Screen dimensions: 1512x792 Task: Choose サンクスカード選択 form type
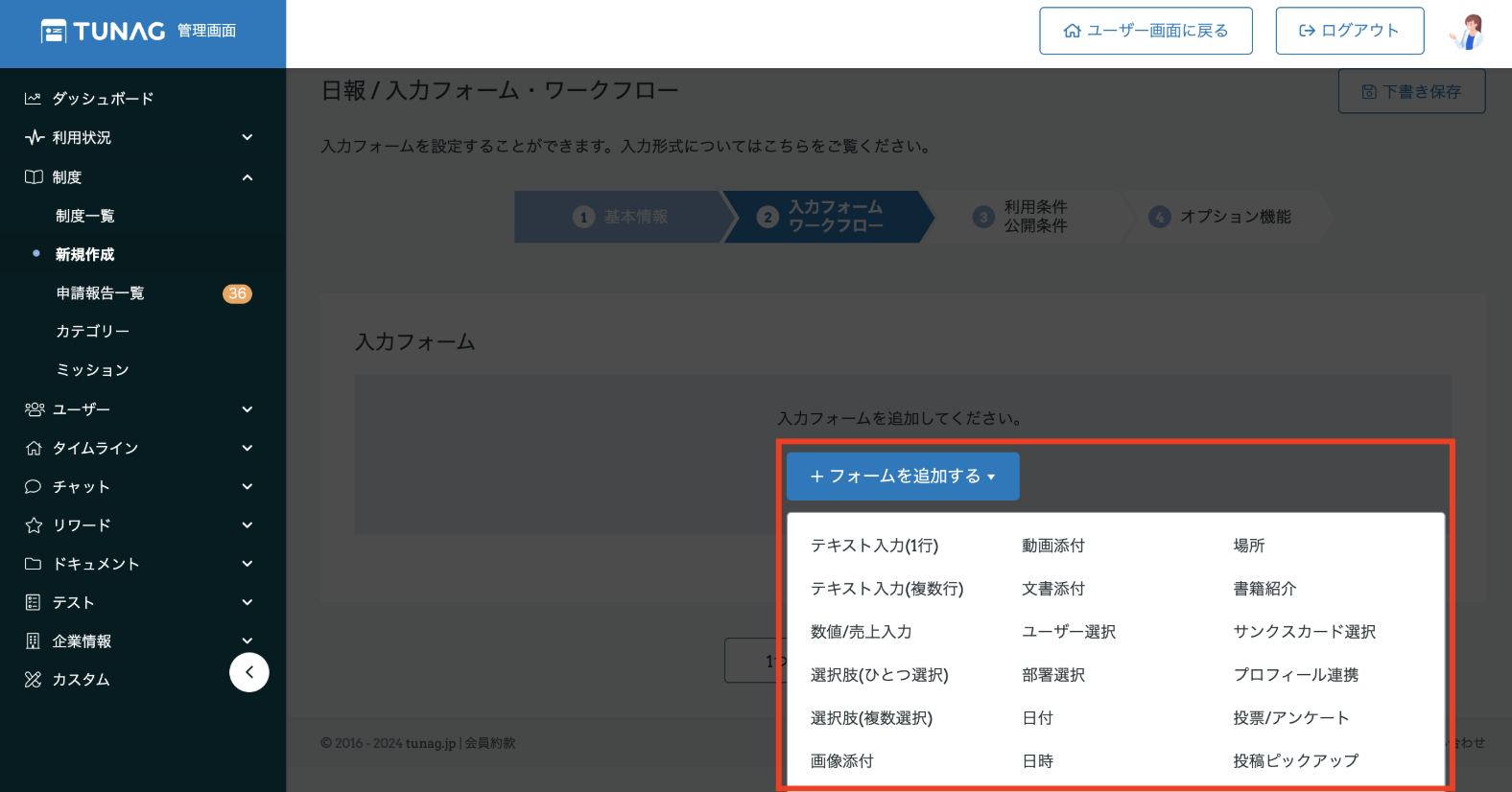coord(1304,632)
